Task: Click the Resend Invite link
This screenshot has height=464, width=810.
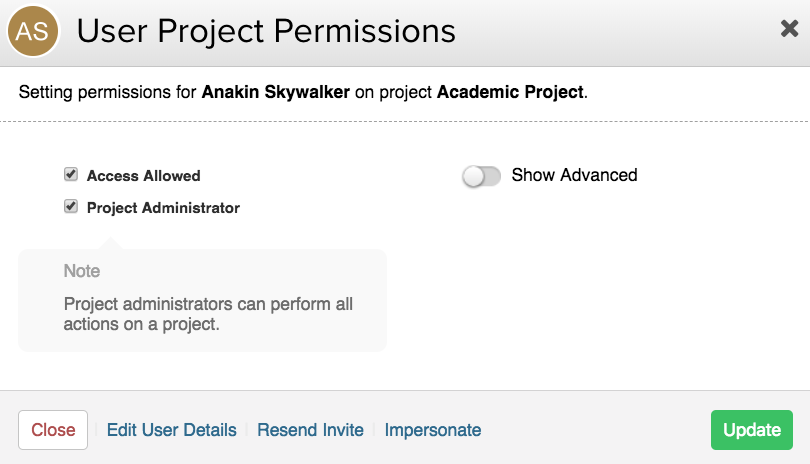Action: click(x=310, y=430)
